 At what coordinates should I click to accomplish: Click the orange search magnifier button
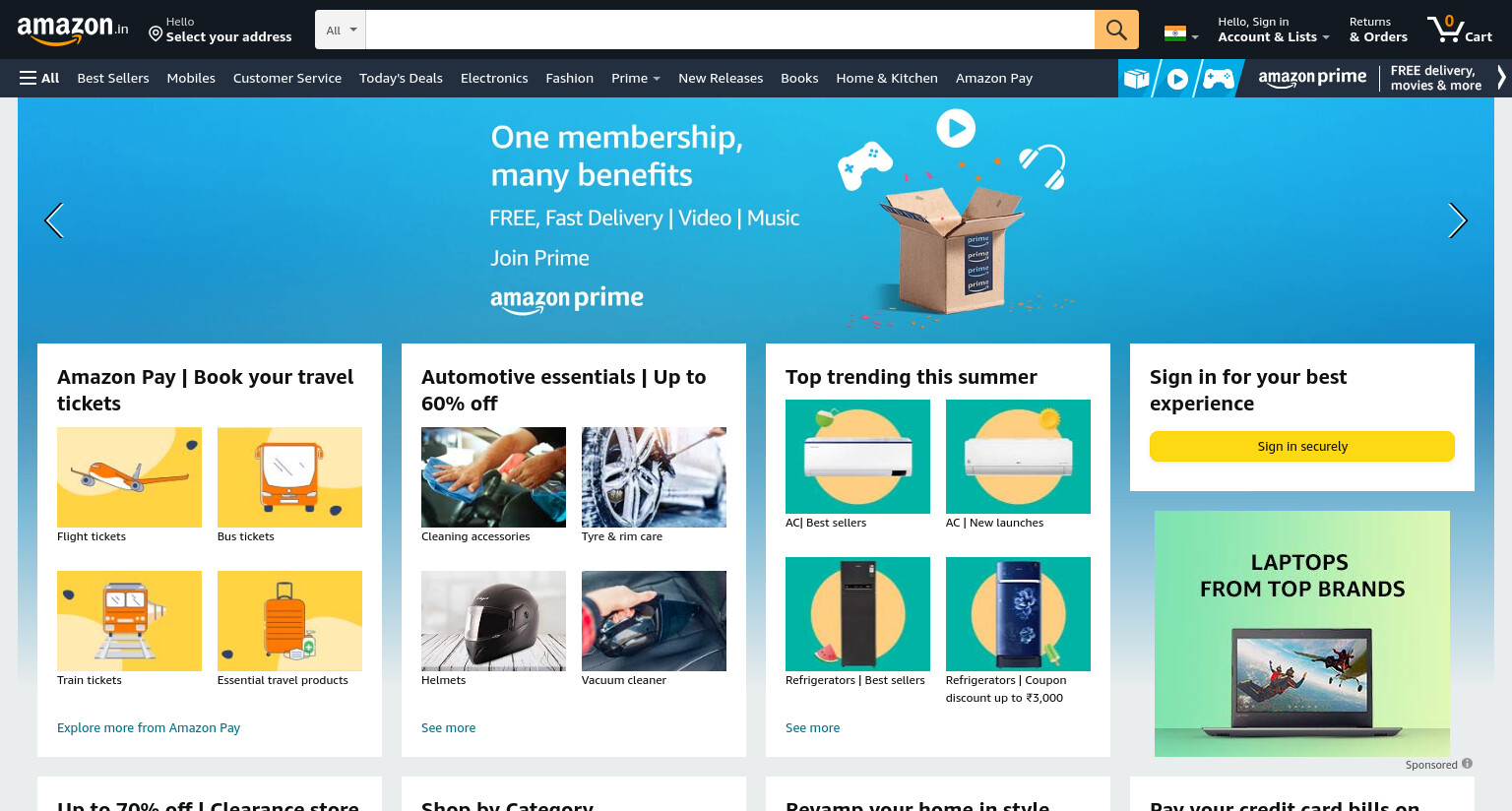pyautogui.click(x=1116, y=30)
